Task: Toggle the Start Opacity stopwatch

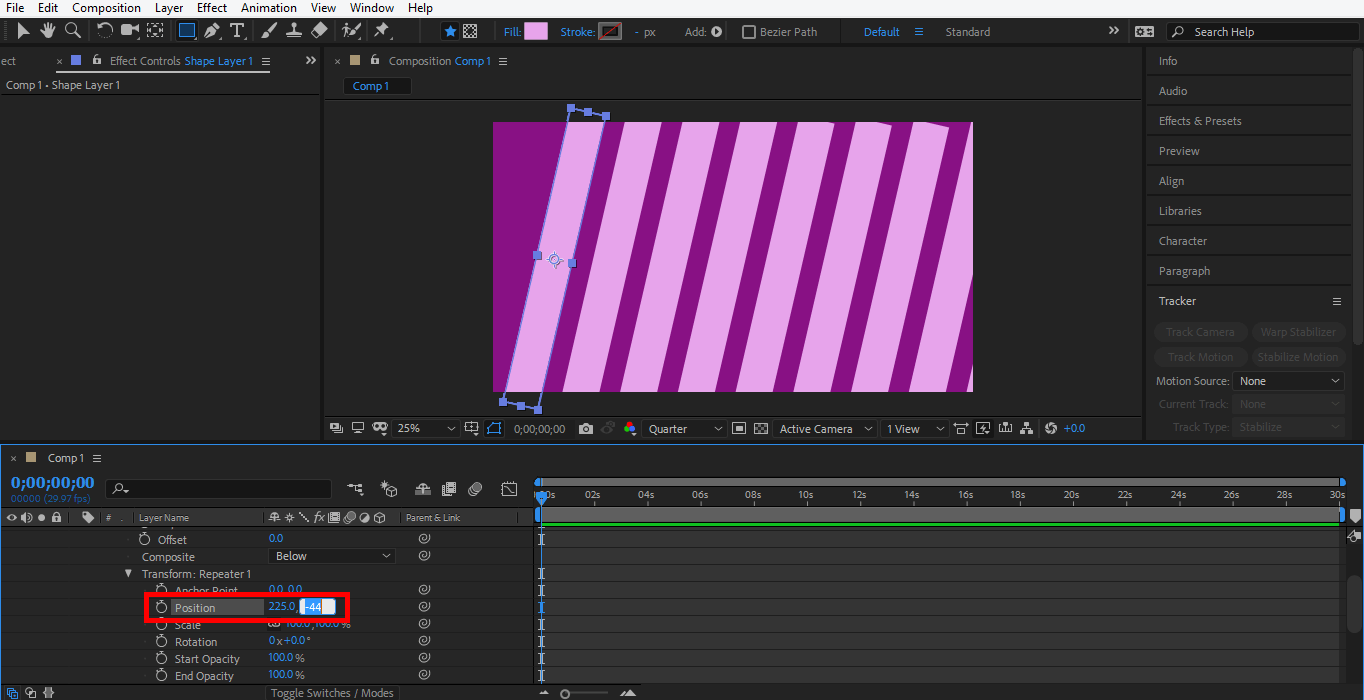Action: (x=161, y=658)
